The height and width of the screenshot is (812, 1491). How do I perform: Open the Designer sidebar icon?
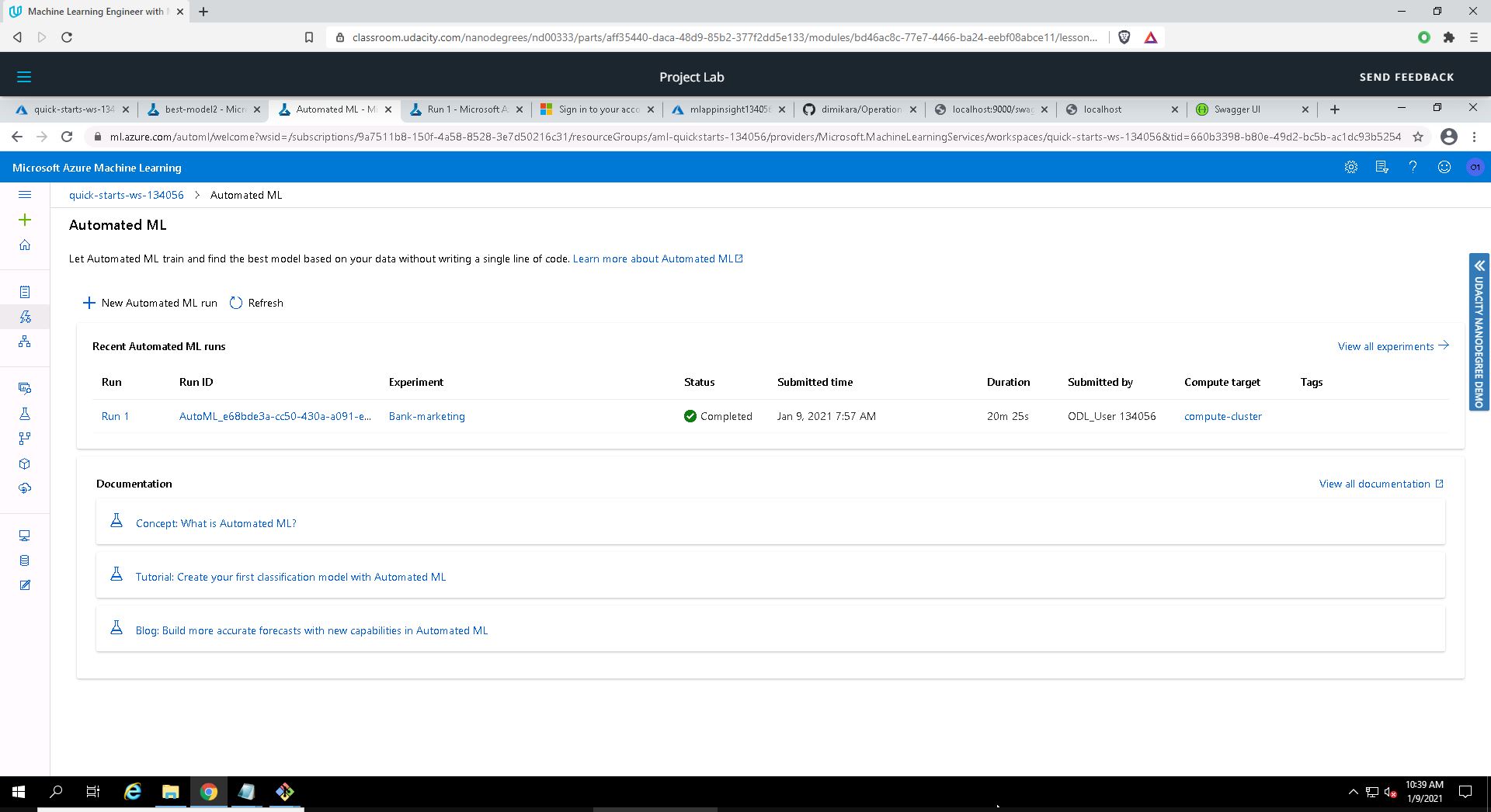tap(25, 342)
